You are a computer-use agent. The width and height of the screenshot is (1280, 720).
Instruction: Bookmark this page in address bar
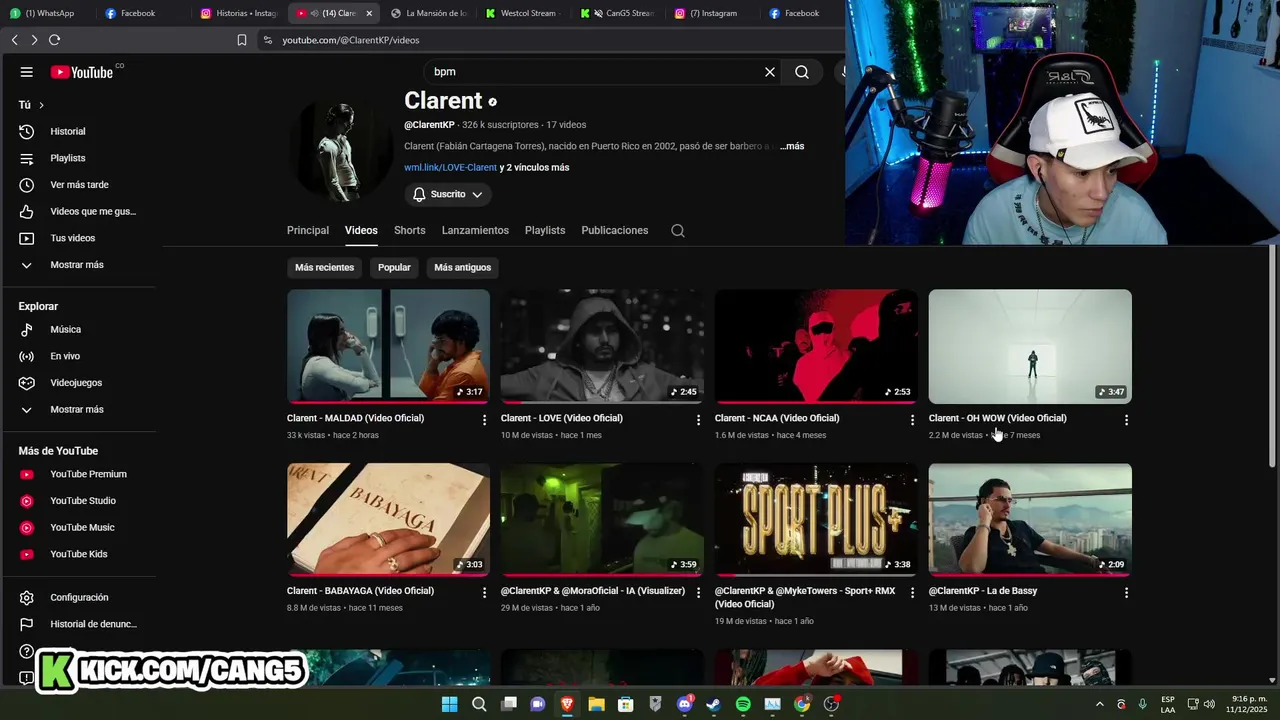tap(242, 40)
